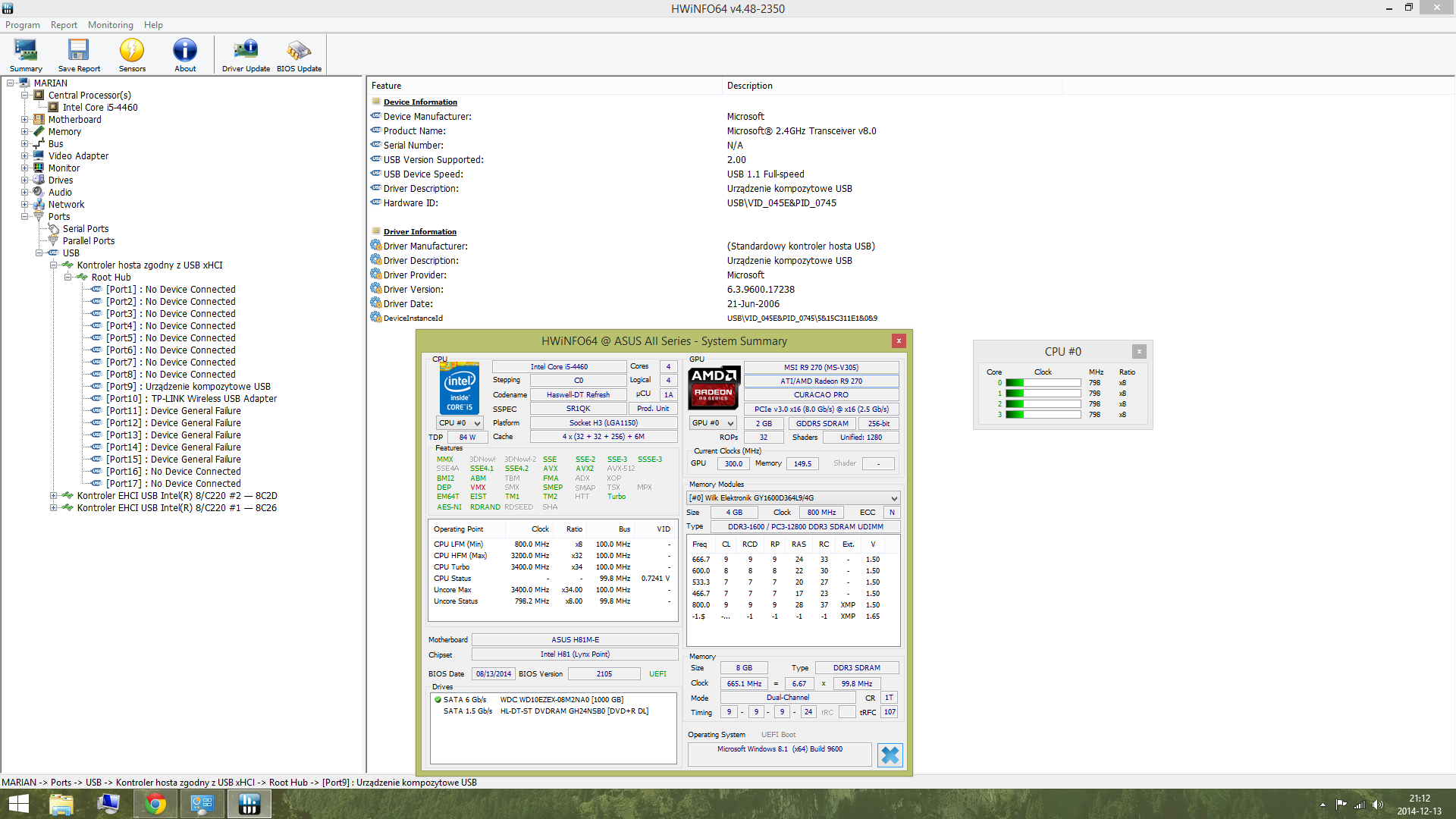1456x819 pixels.
Task: Select Kontroler hosta zgodny z USB xHCI
Action: coord(149,265)
